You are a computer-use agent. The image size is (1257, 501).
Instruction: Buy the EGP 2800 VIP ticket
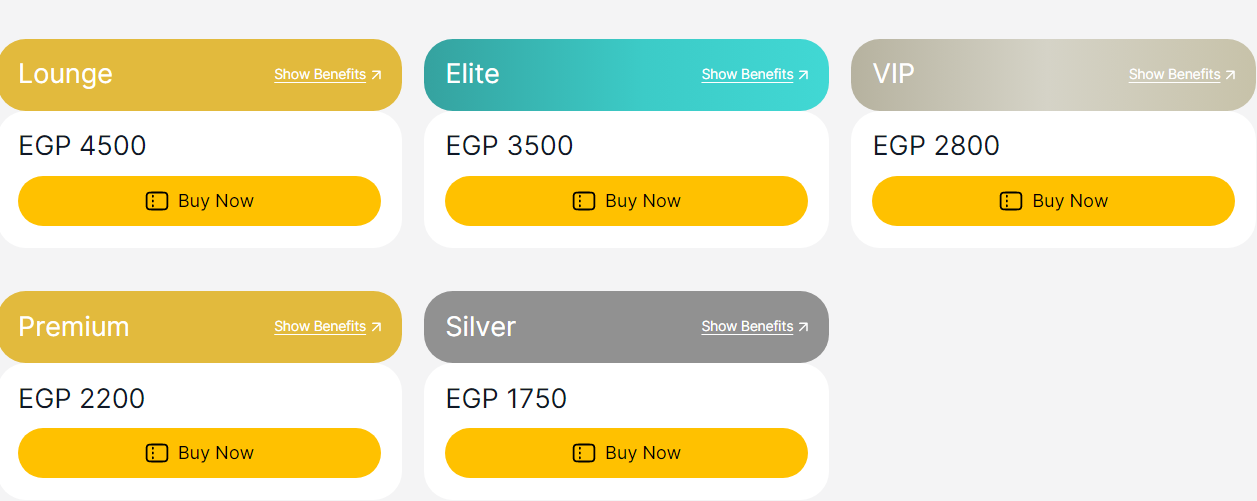pos(1053,201)
